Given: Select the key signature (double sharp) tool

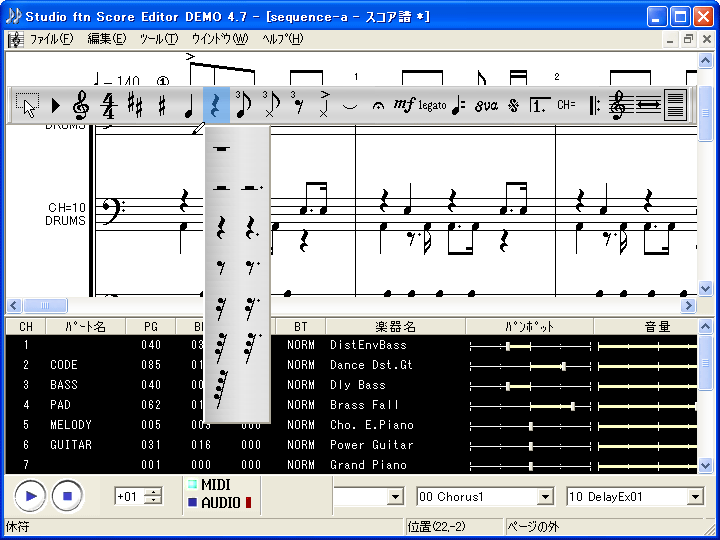Looking at the screenshot, I should click(135, 105).
